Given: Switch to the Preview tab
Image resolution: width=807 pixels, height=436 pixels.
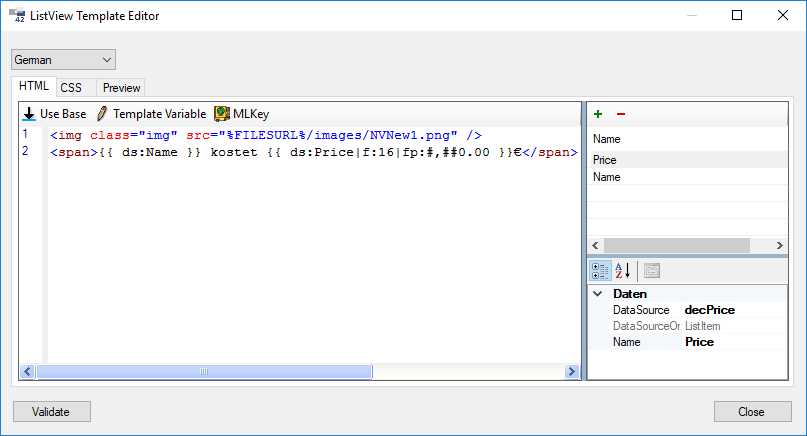Looking at the screenshot, I should coord(121,88).
